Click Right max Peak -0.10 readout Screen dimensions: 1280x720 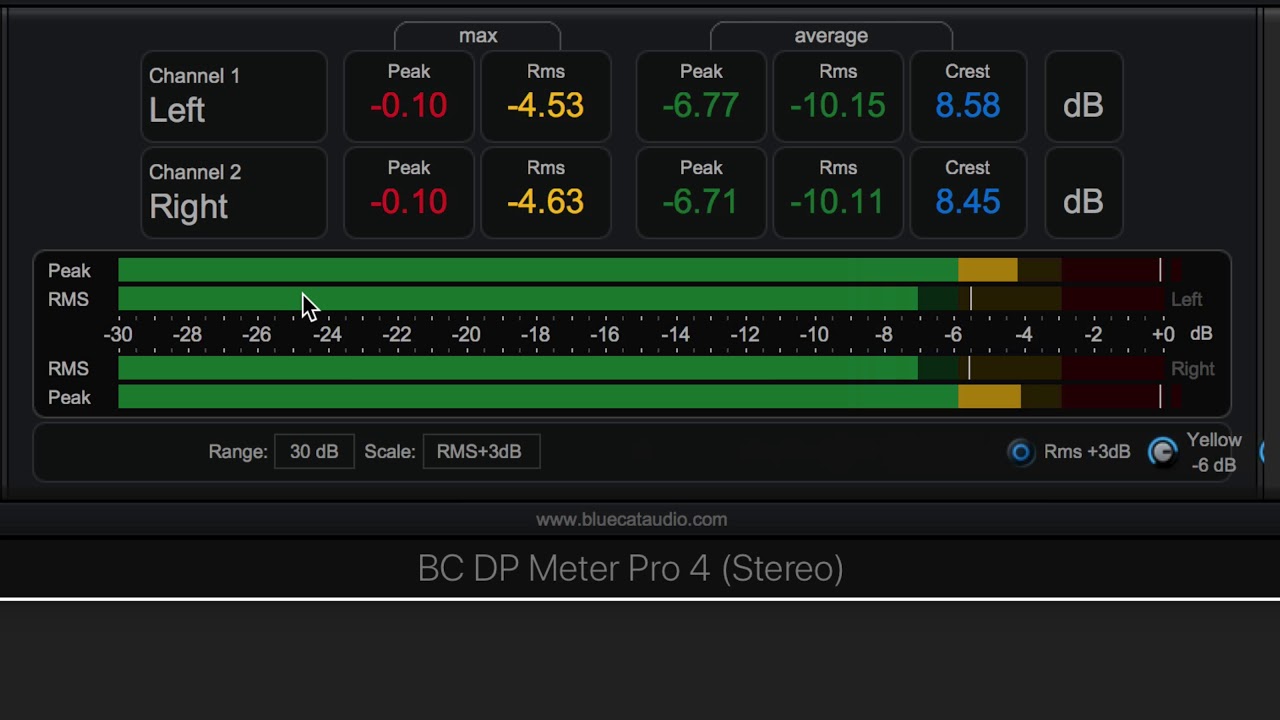click(x=409, y=193)
